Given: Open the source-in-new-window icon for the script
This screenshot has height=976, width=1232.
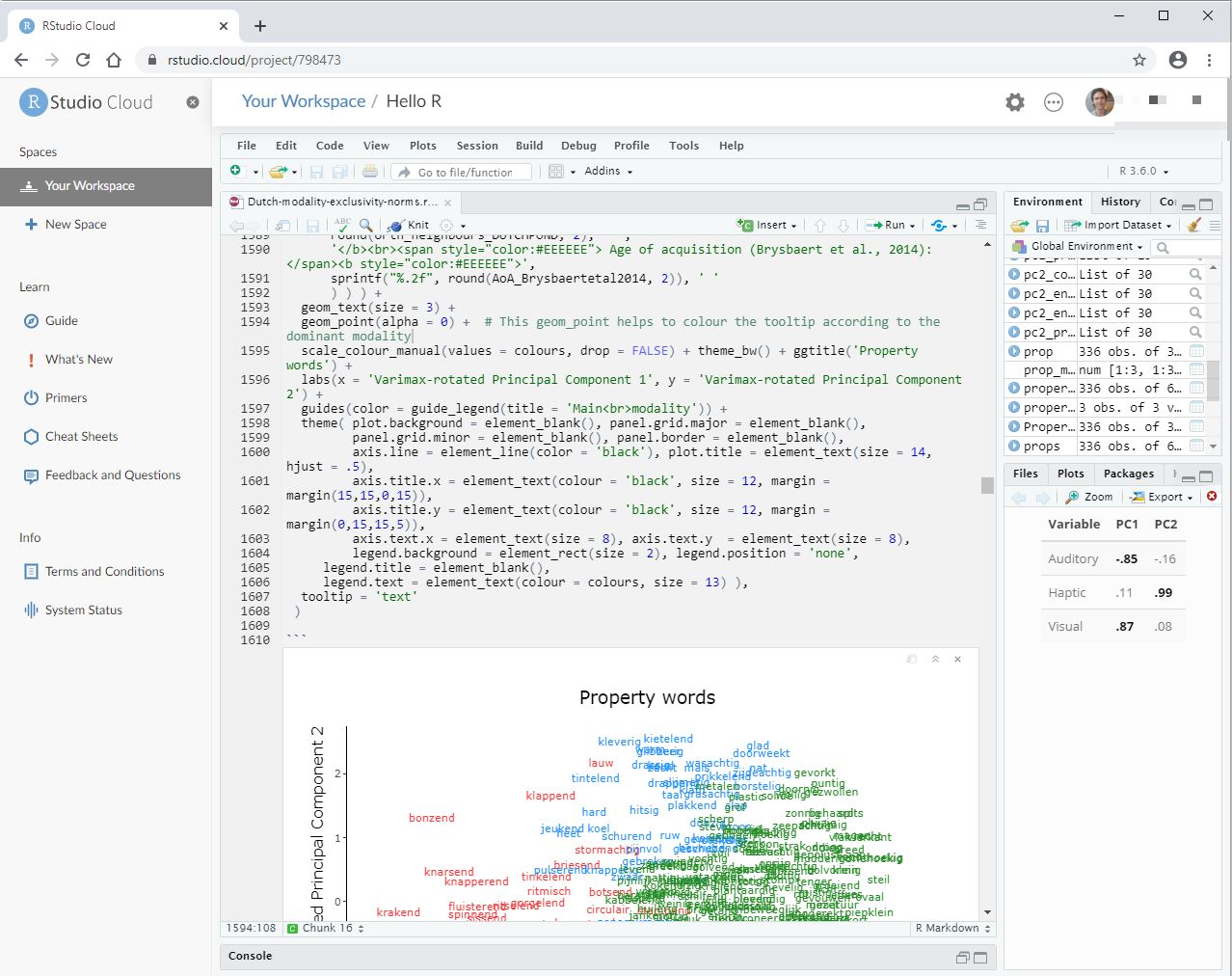Looking at the screenshot, I should [x=282, y=225].
